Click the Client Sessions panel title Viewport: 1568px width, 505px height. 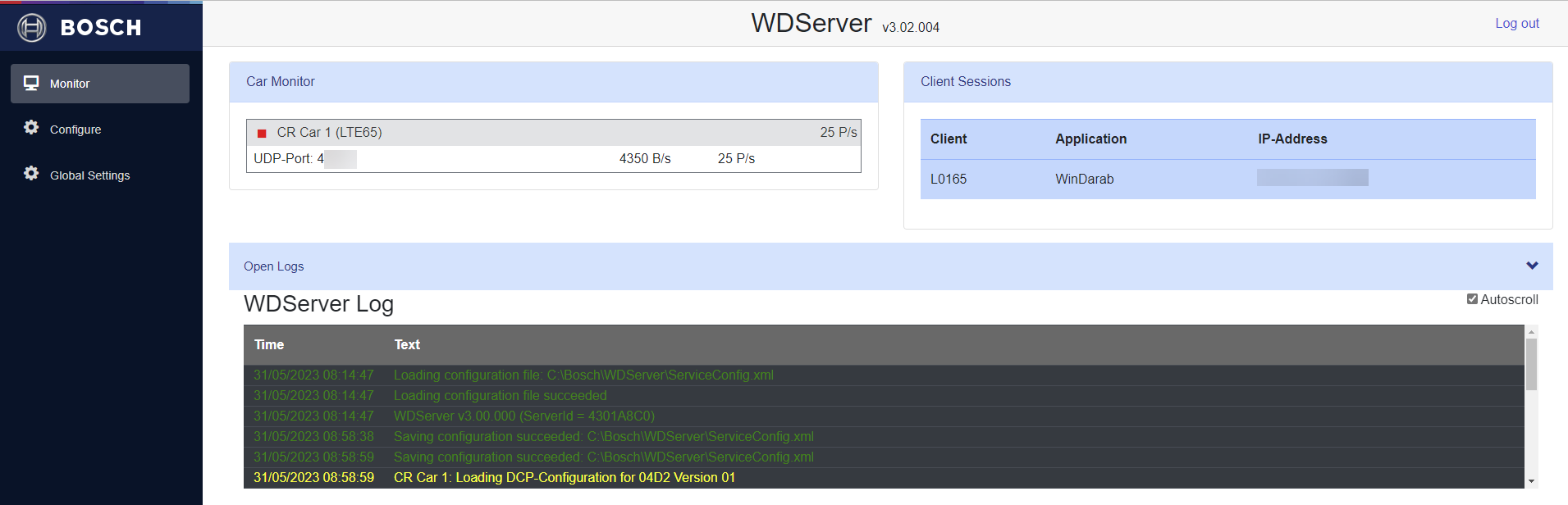pos(966,81)
